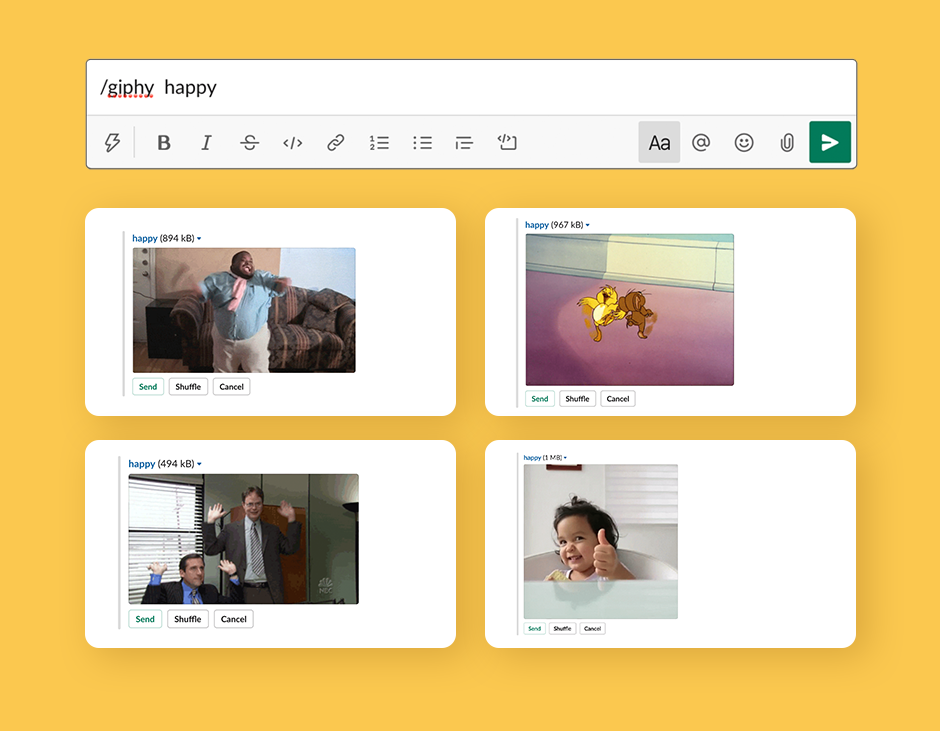Send the cartoon chick and mouse GIF
Viewport: 940px width, 731px height.
tap(540, 399)
